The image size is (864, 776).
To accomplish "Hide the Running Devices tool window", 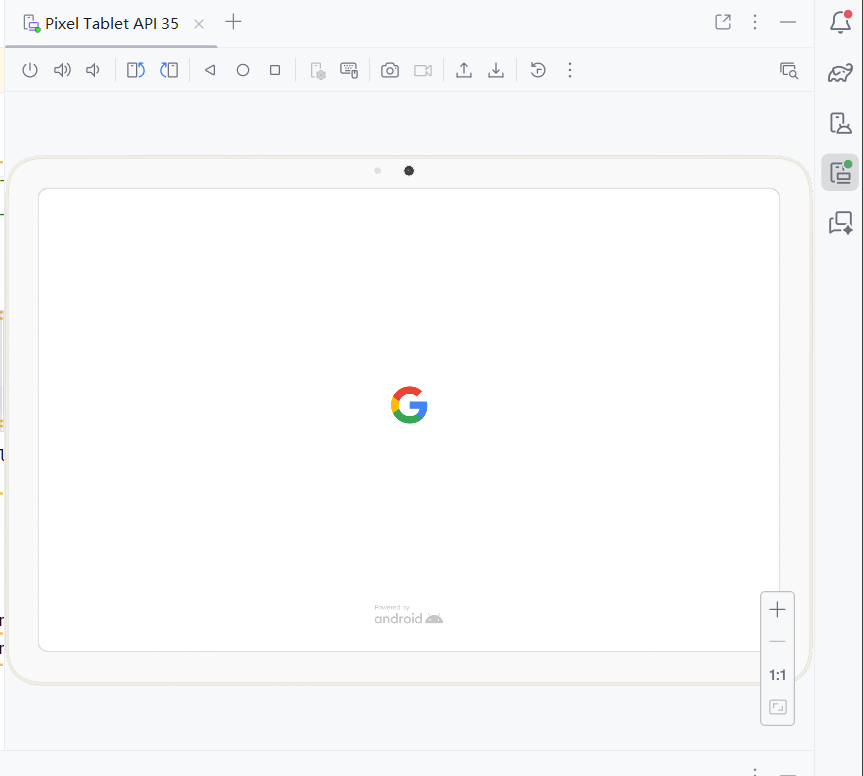I will (788, 22).
